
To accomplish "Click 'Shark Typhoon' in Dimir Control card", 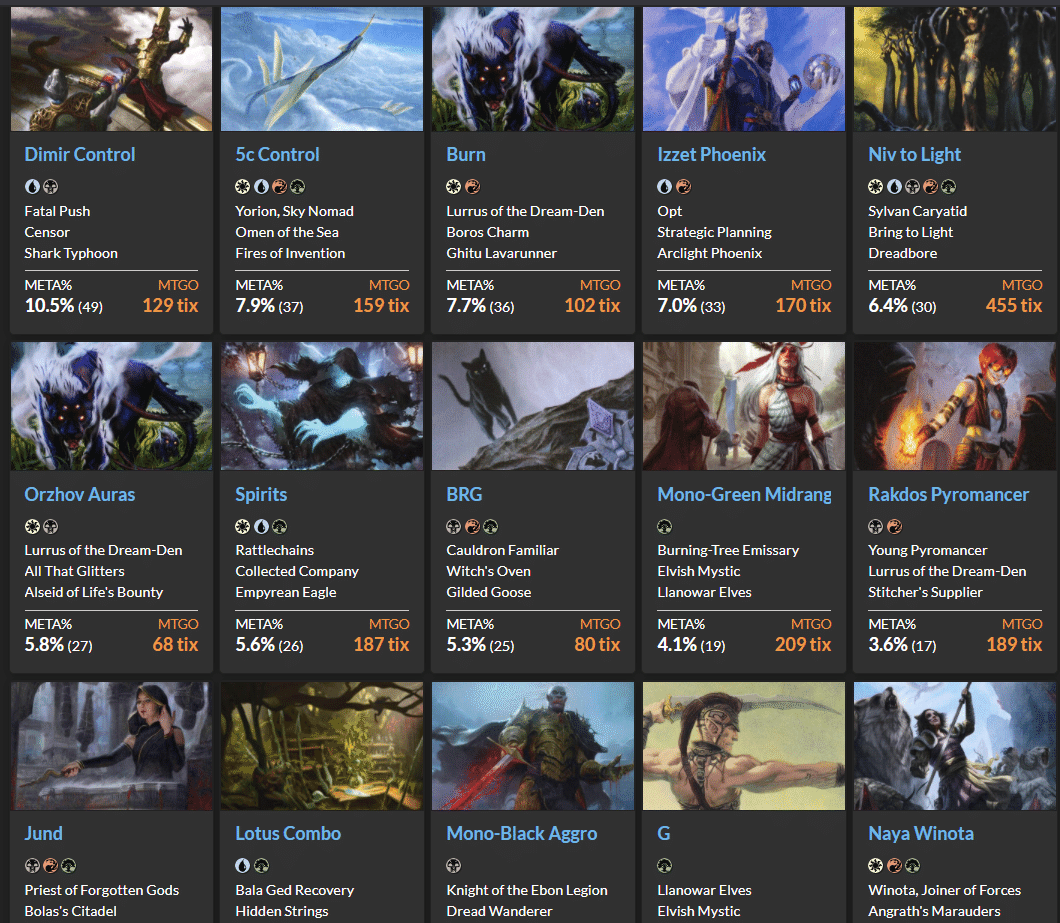I will point(71,253).
